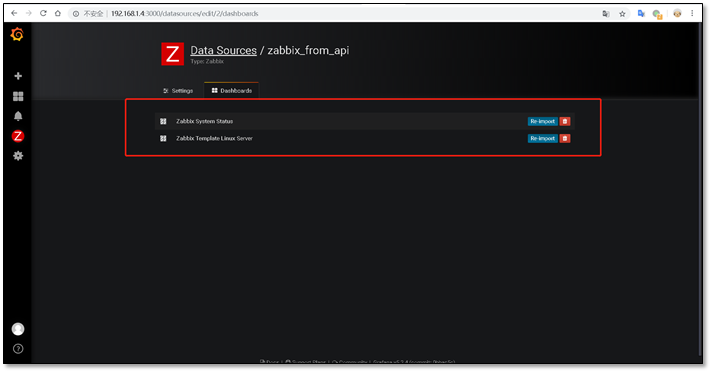Open the Help question mark icon
The height and width of the screenshot is (373, 712).
(x=18, y=349)
